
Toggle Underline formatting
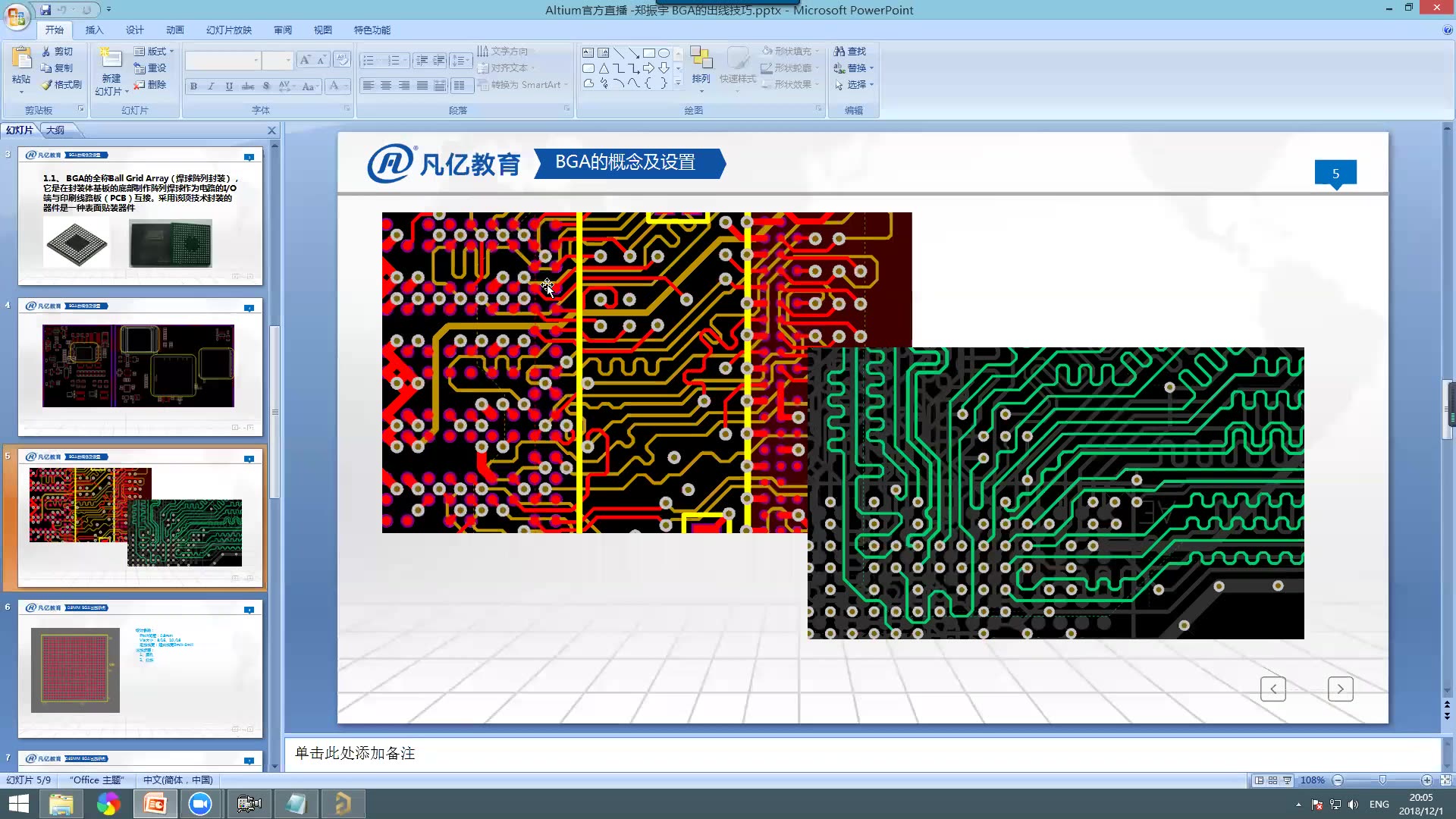[x=229, y=86]
